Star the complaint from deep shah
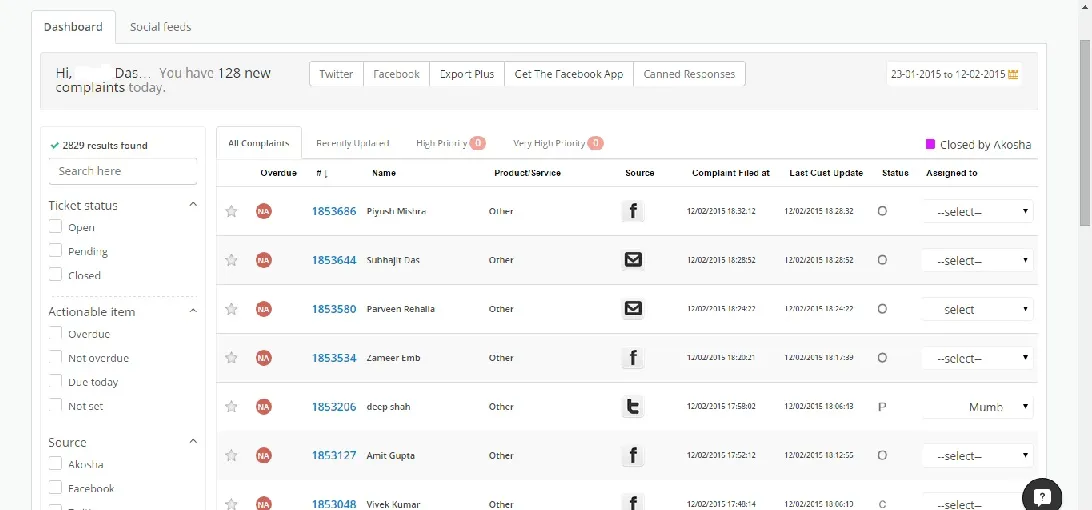Screen dimensions: 1092x510 click(231, 406)
